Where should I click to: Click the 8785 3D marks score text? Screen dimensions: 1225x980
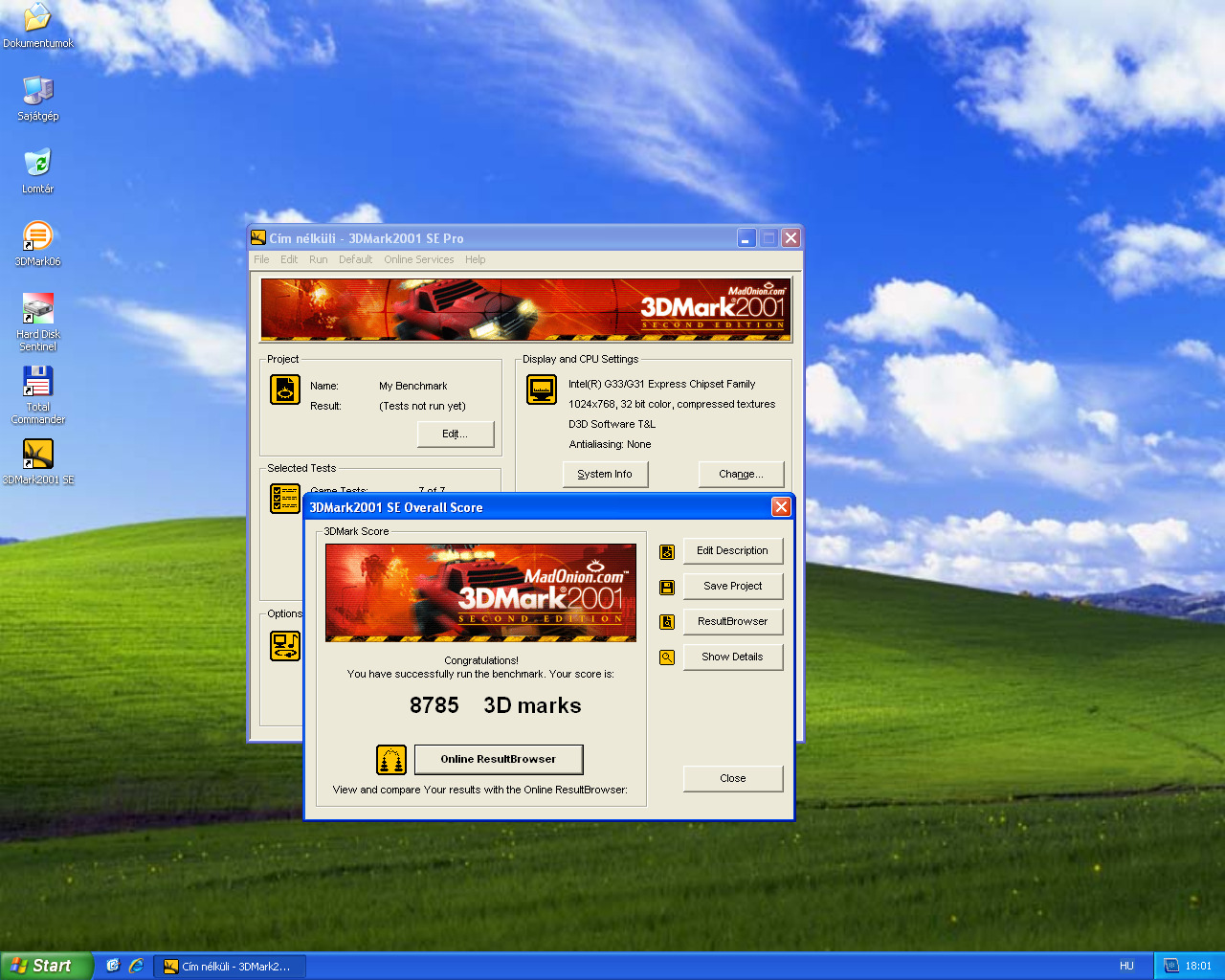(495, 706)
